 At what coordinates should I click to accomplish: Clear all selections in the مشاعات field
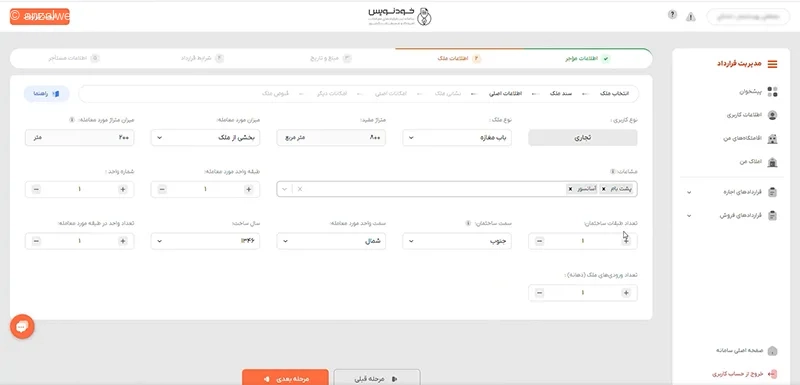pos(300,189)
